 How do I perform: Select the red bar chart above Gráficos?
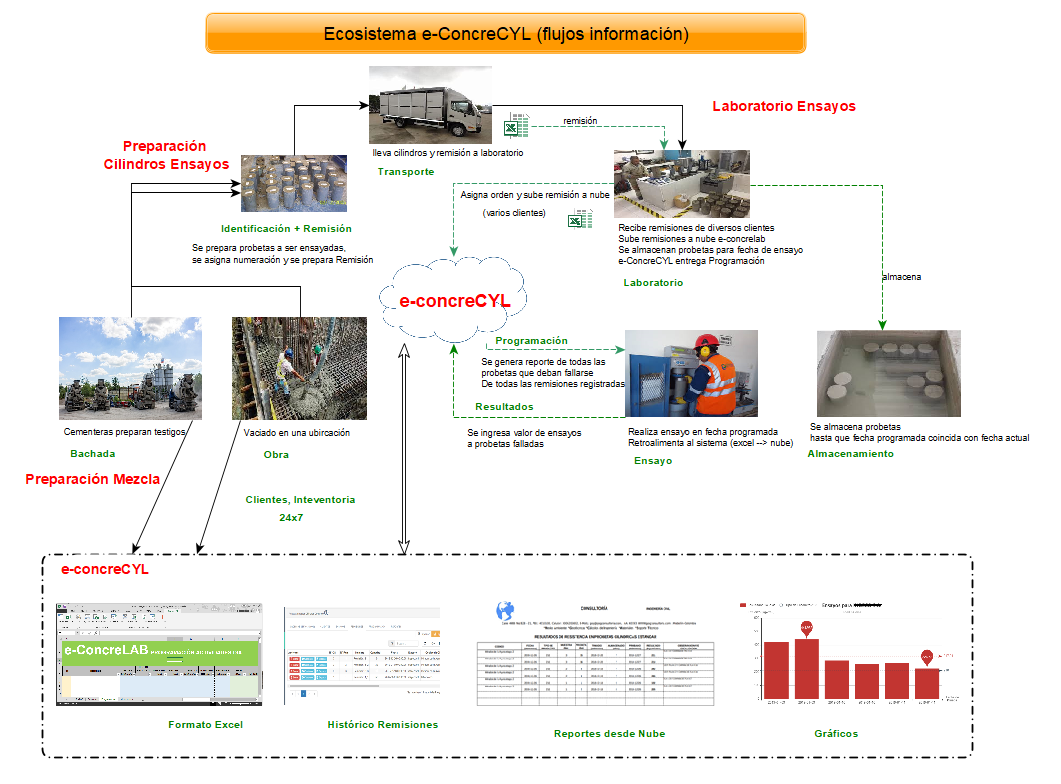[849, 658]
